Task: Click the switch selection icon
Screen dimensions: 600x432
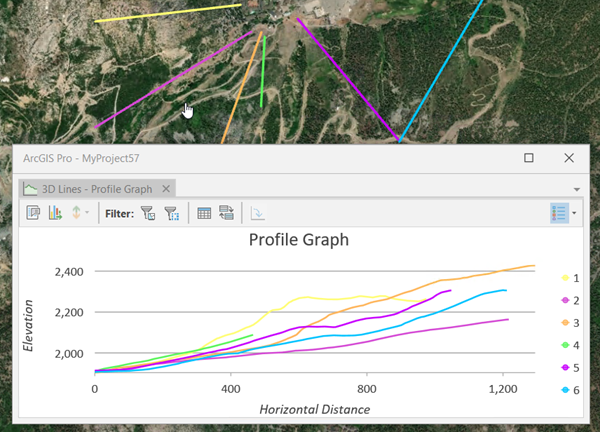Action: pyautogui.click(x=226, y=213)
